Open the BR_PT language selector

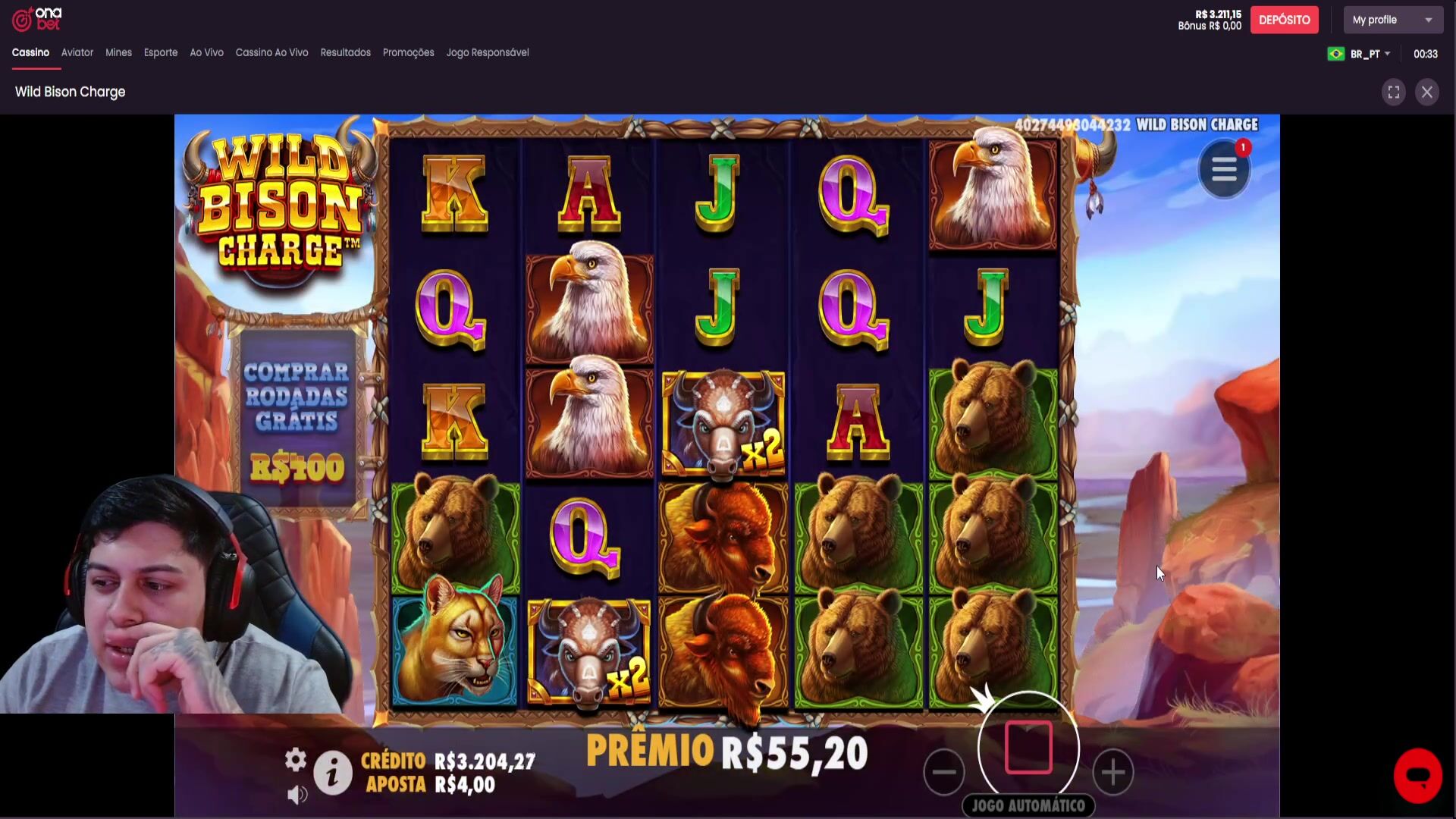click(x=1370, y=54)
